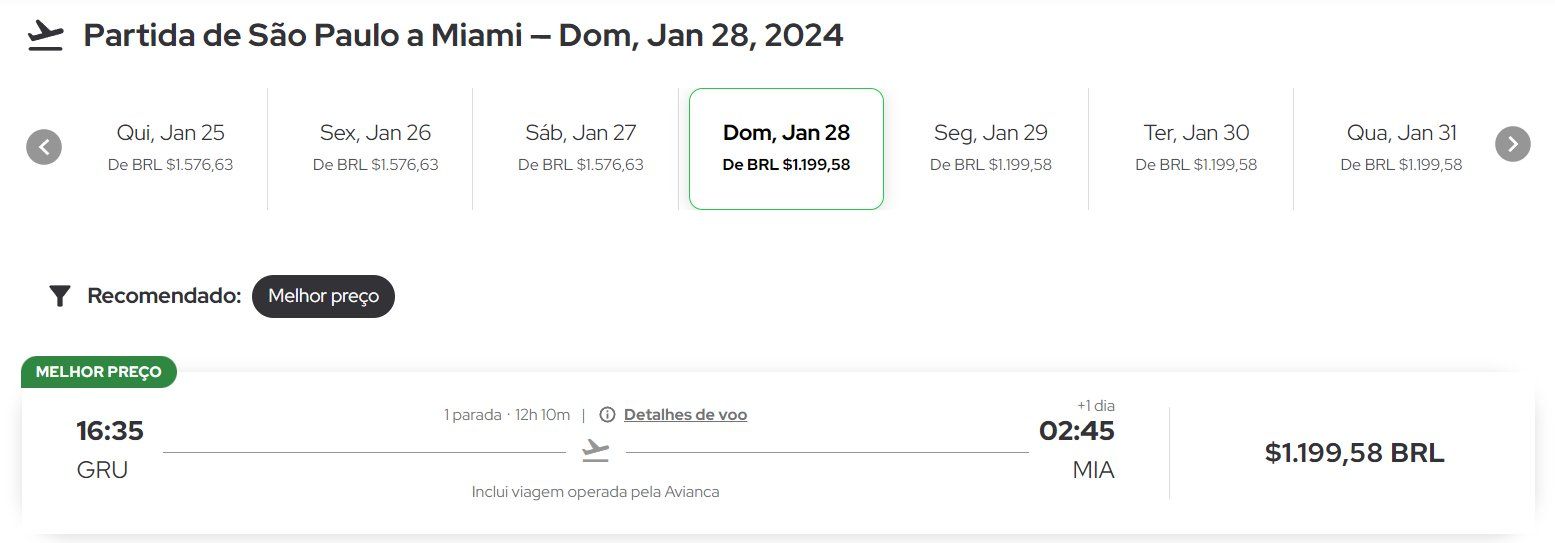The height and width of the screenshot is (543, 1555).
Task: Select the Qui, Jan 25 date tab
Action: pyautogui.click(x=170, y=148)
